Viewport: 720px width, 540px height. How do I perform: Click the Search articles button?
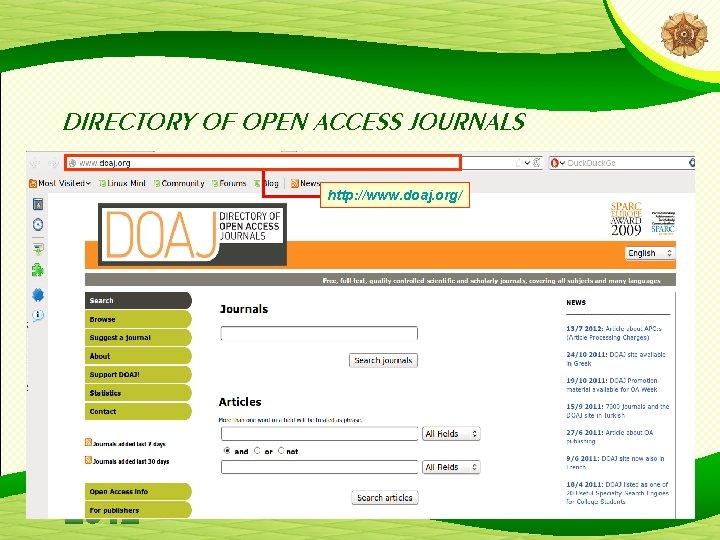point(385,498)
